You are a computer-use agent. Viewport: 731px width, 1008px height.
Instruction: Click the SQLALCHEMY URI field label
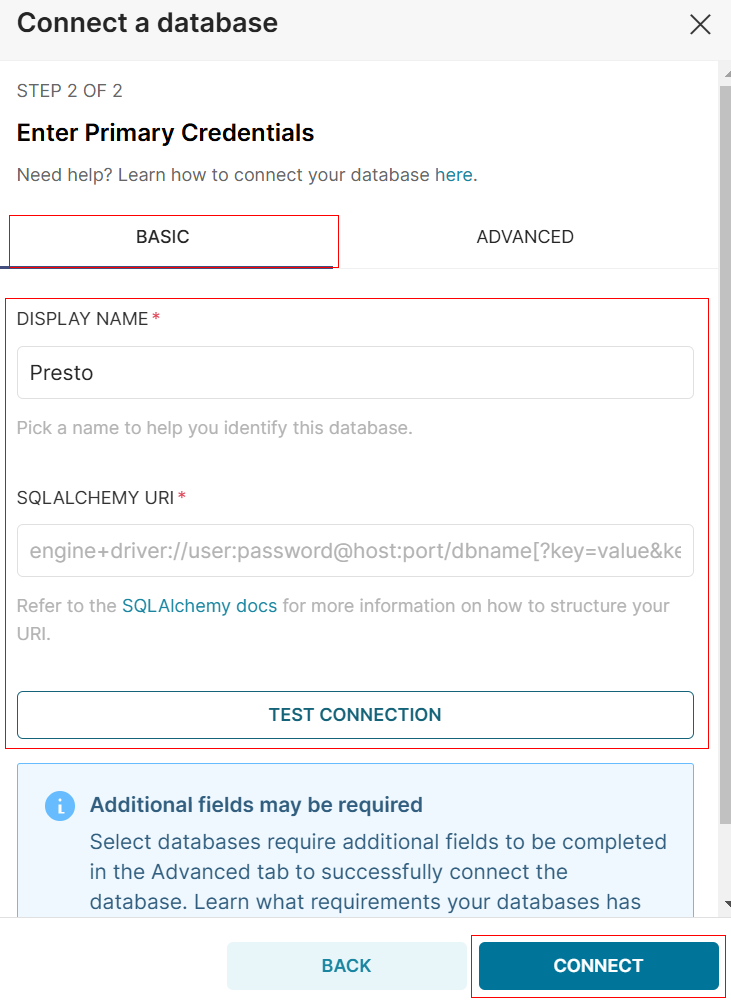click(x=95, y=497)
